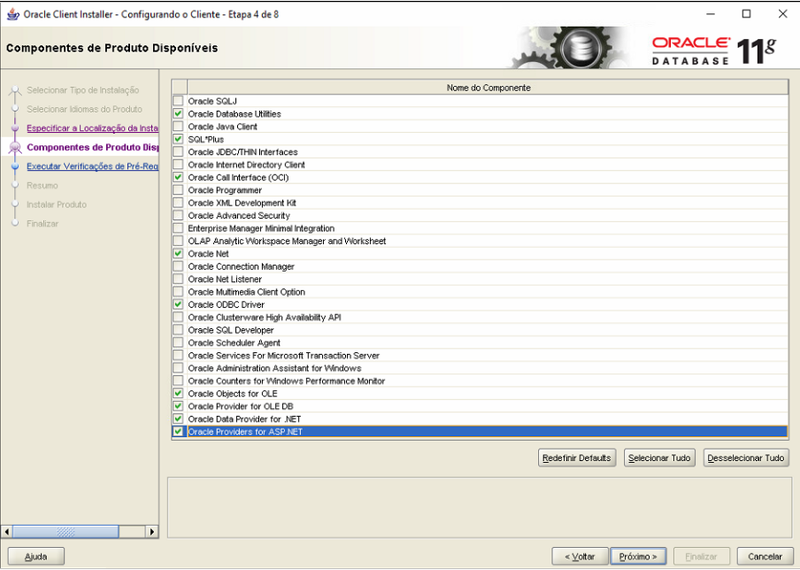Viewport: 800px width, 570px height.
Task: Check Oracle Administration Assistant for Windows checkbox
Action: click(178, 368)
